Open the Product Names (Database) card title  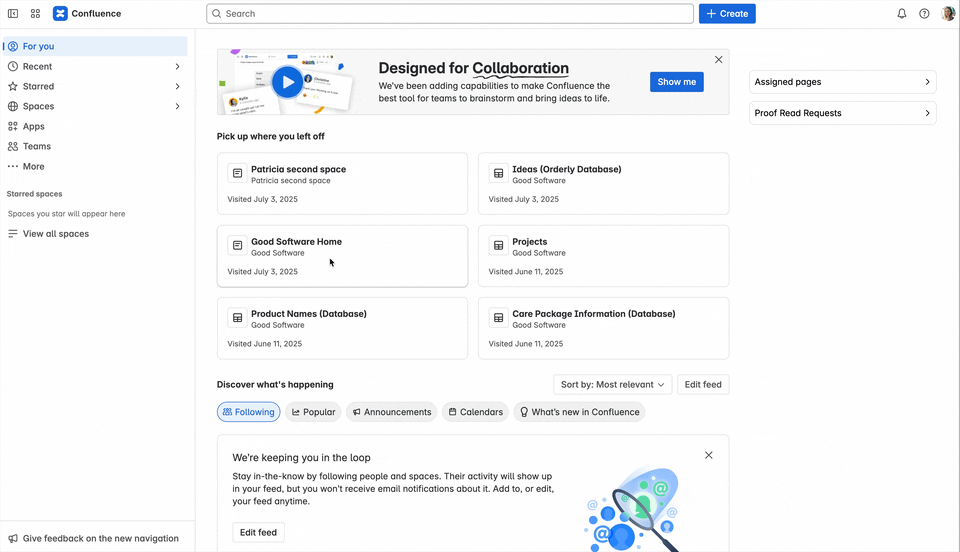309,313
